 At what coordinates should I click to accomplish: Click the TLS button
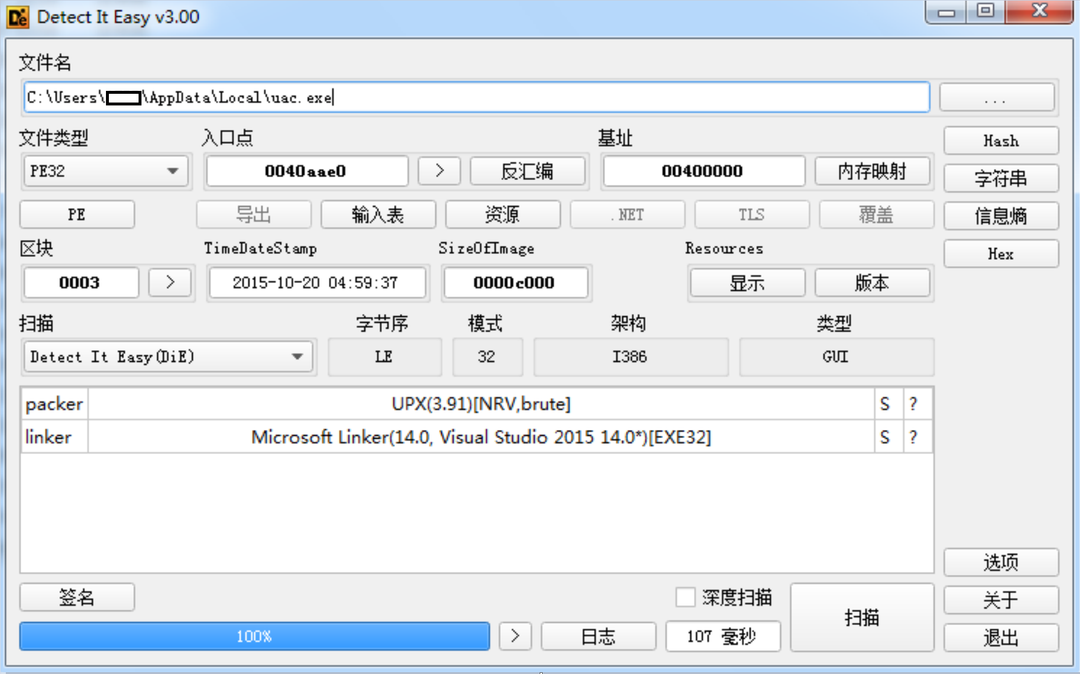751,215
